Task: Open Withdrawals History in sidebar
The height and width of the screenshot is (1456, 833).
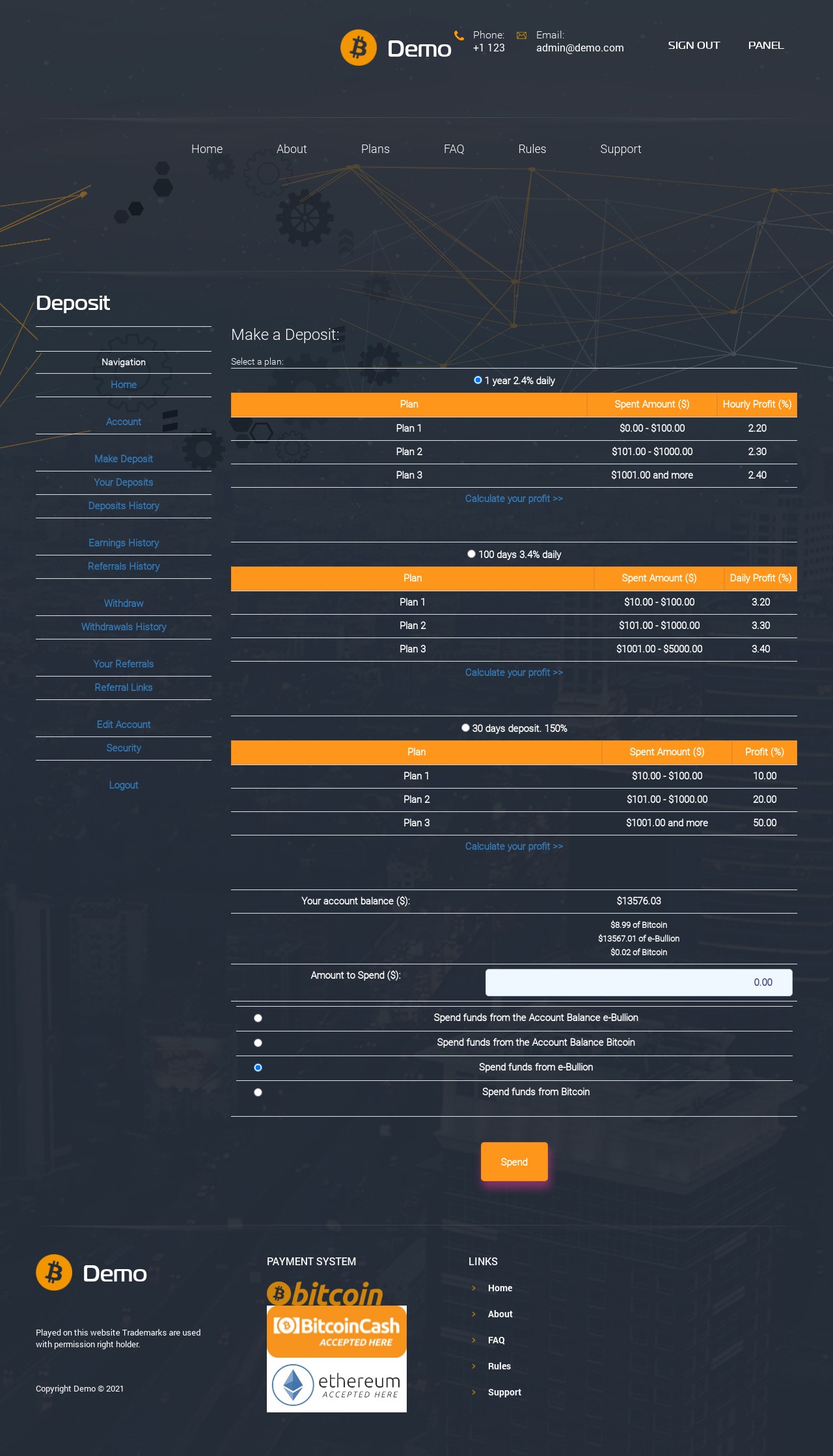Action: coord(124,627)
